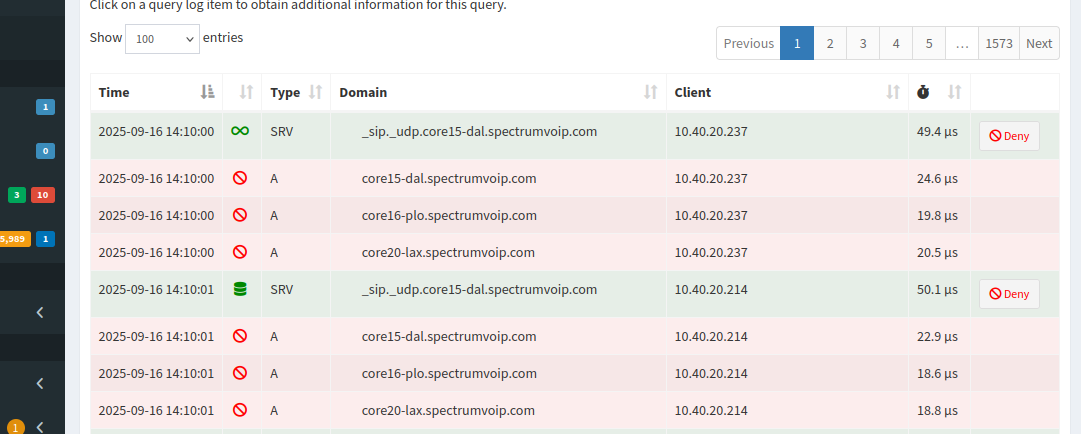This screenshot has width=1081, height=434.
Task: Expand the topmost sidebar chevron arrow
Action: coord(40,312)
